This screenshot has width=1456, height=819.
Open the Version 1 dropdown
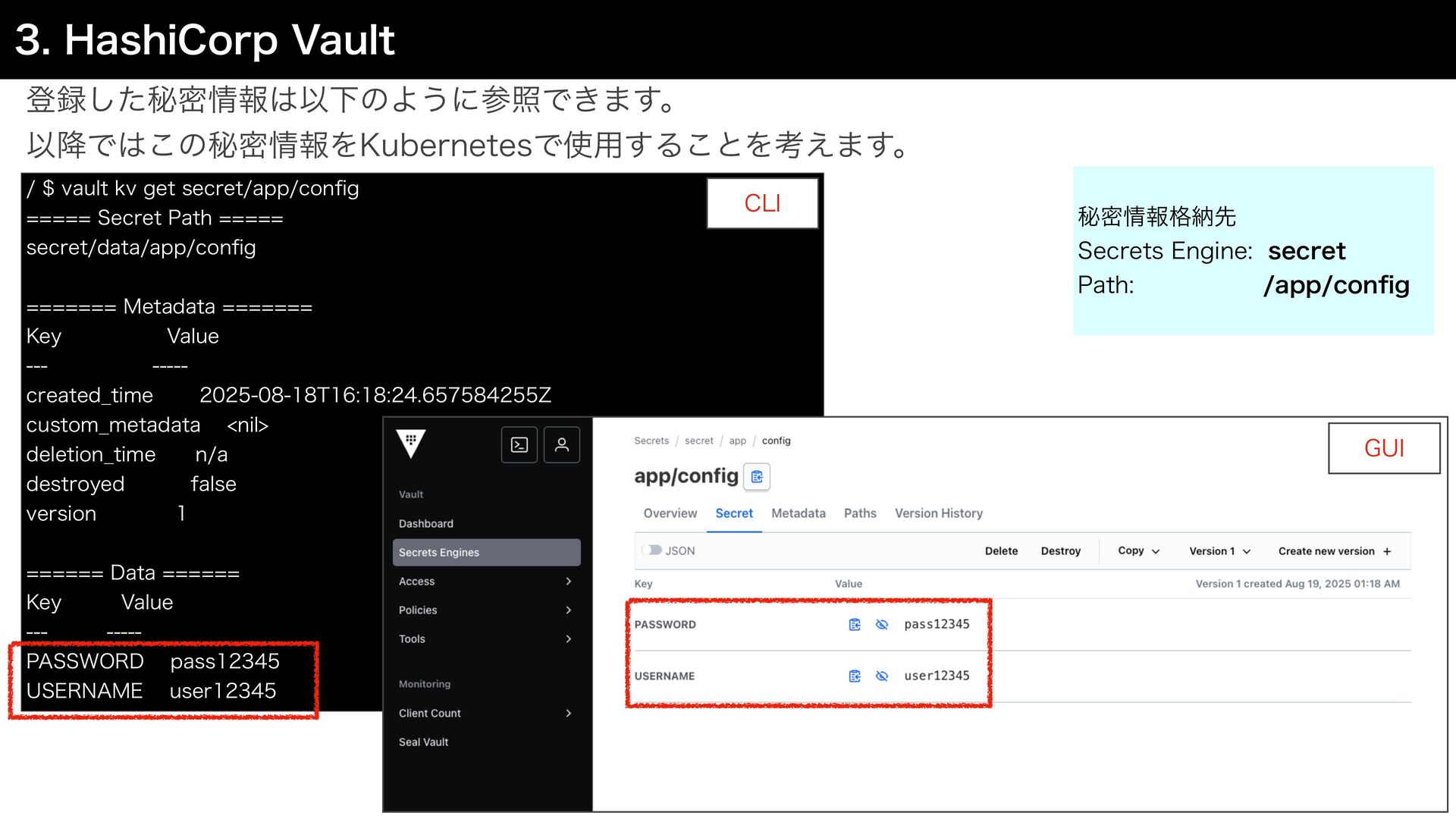tap(1220, 551)
